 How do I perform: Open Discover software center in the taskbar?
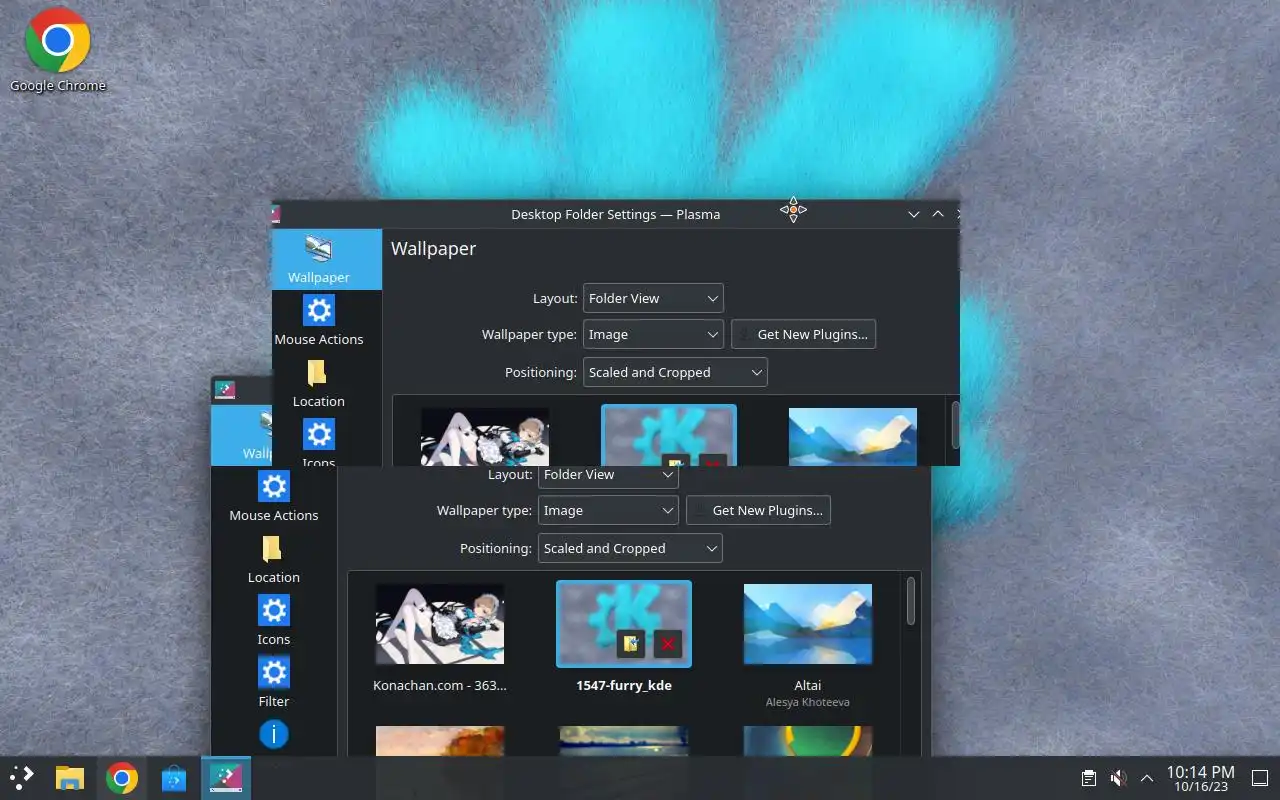click(x=173, y=778)
